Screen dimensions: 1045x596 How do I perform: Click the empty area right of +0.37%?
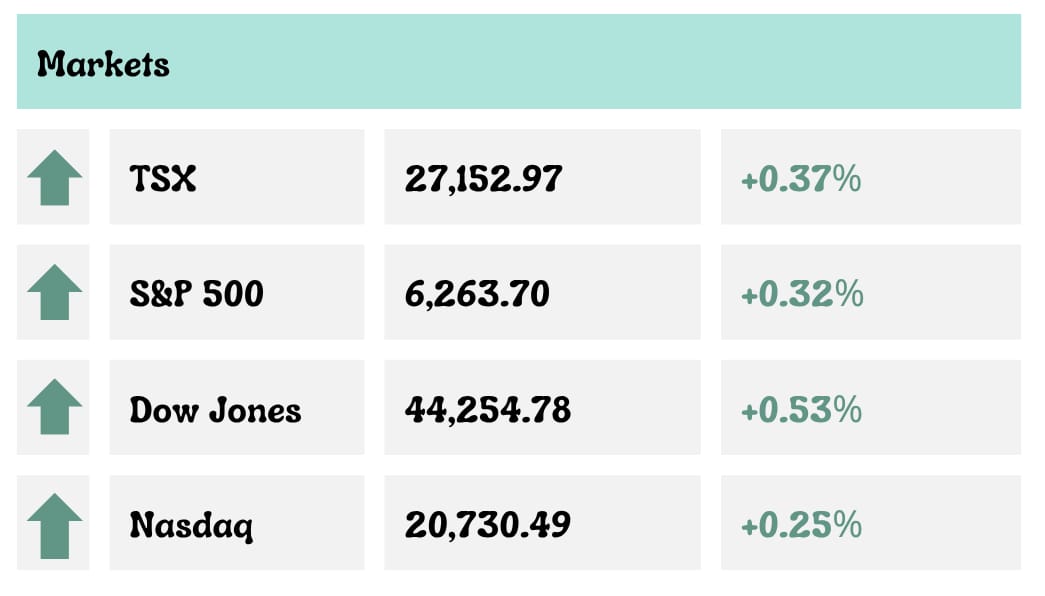point(940,177)
